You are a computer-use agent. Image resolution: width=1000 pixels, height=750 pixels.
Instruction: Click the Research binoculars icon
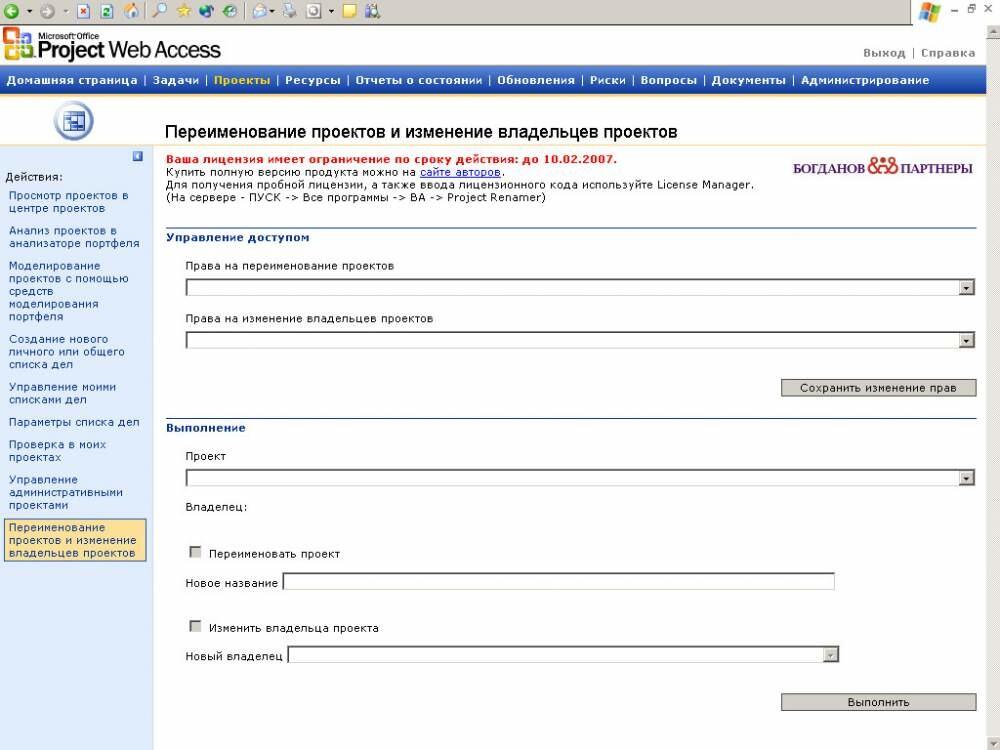click(373, 10)
